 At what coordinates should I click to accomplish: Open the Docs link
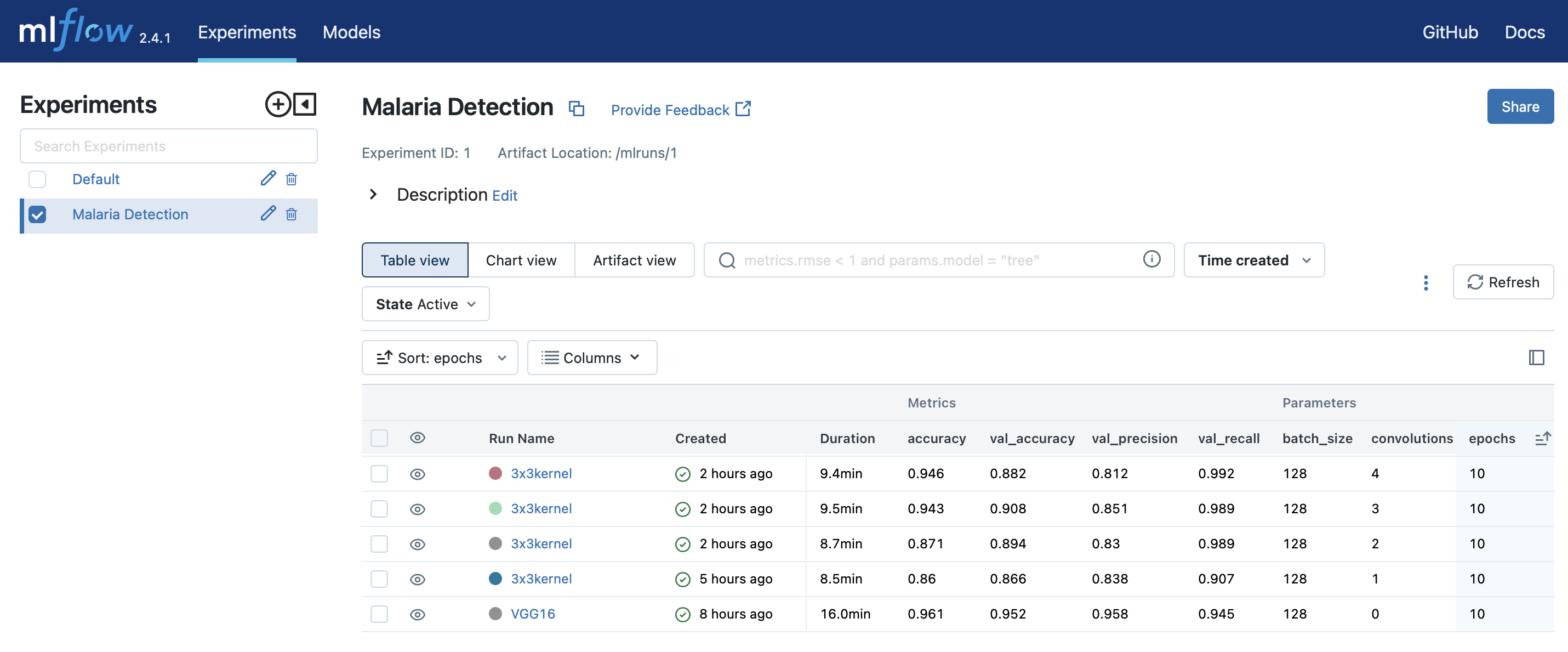coord(1524,32)
